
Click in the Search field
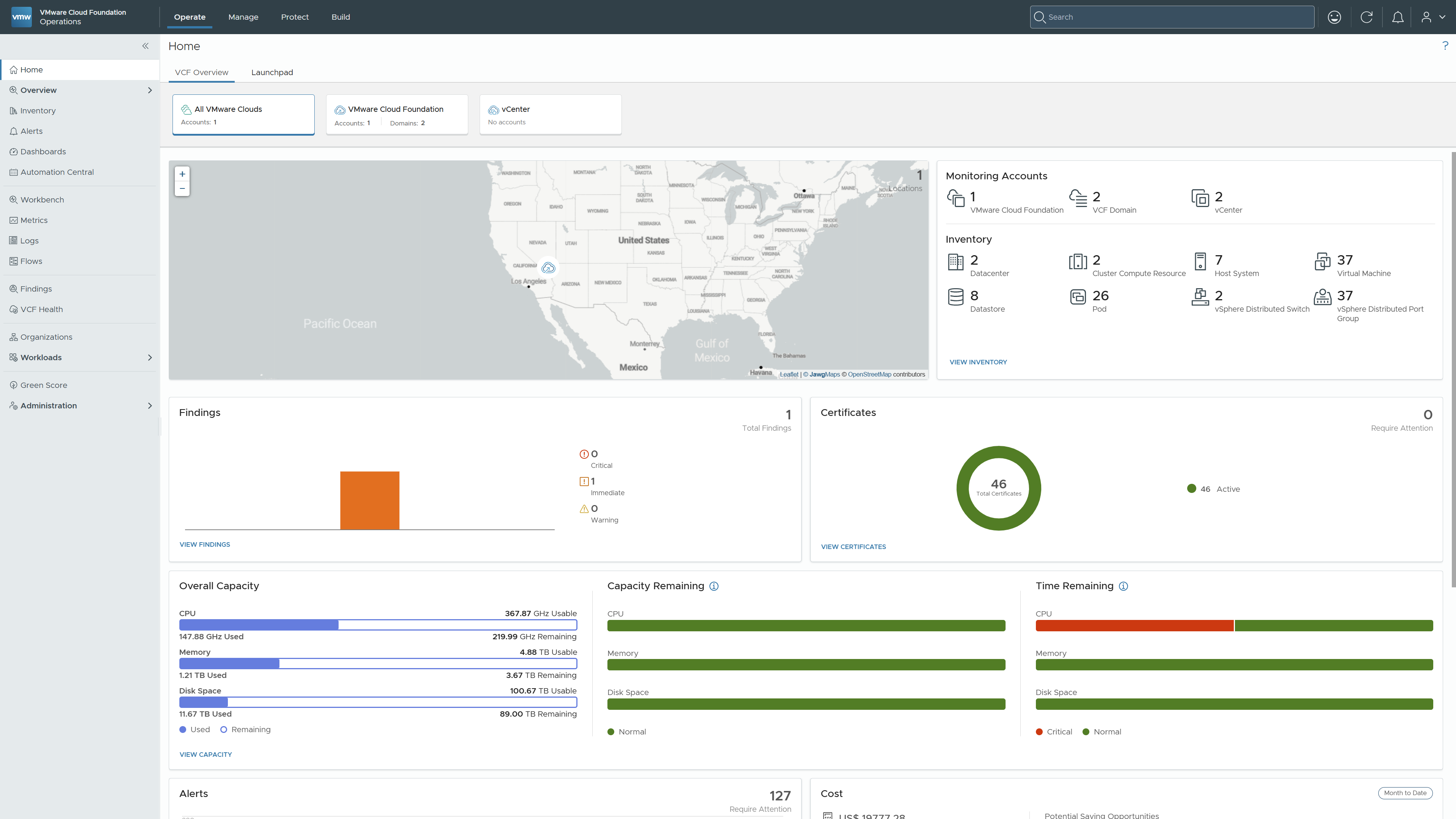[x=1172, y=17]
